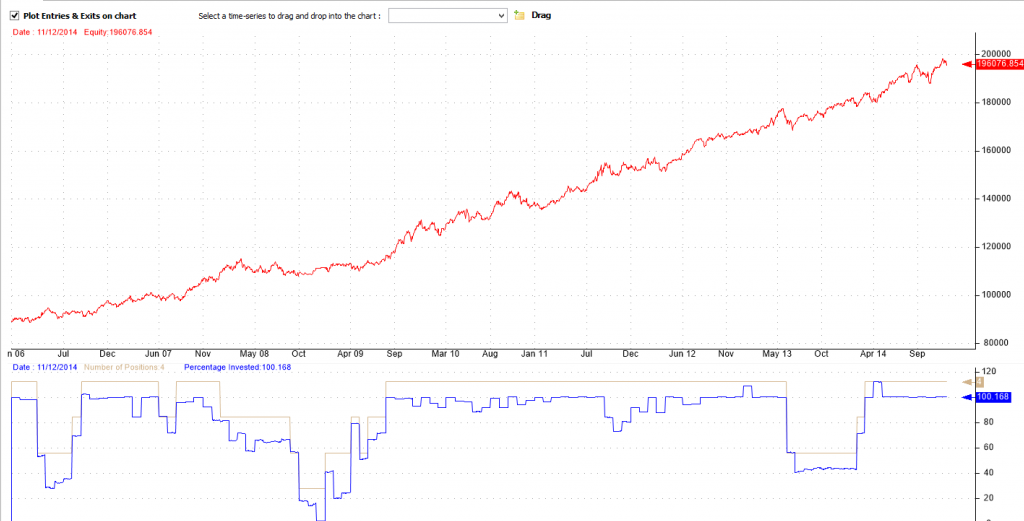This screenshot has width=1024, height=521.
Task: Click the tan number-of-positions axis marker
Action: coord(979,382)
